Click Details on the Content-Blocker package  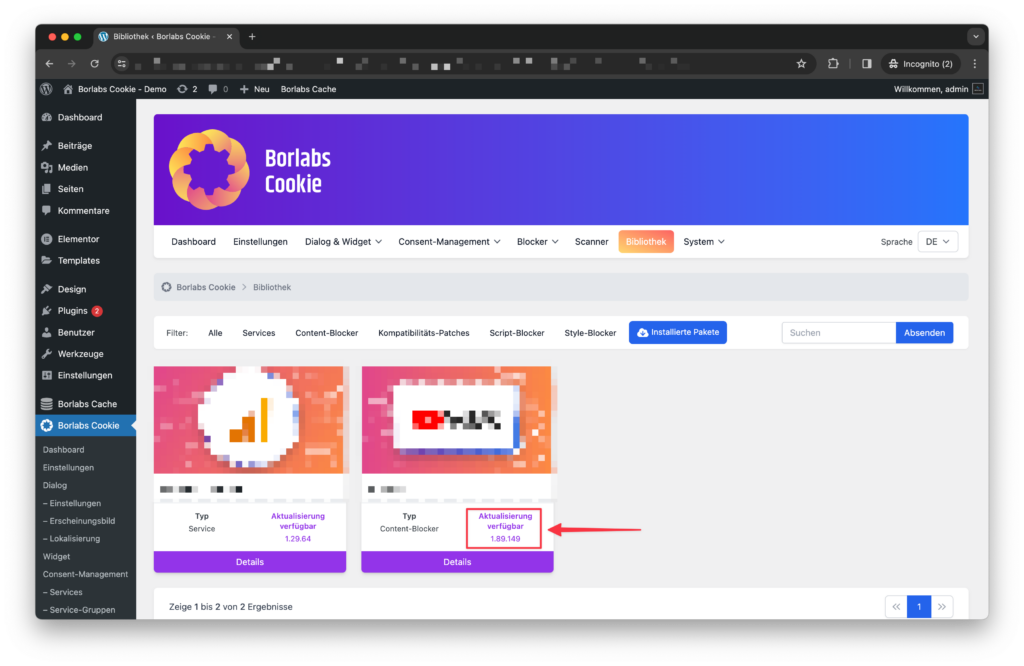(x=457, y=562)
